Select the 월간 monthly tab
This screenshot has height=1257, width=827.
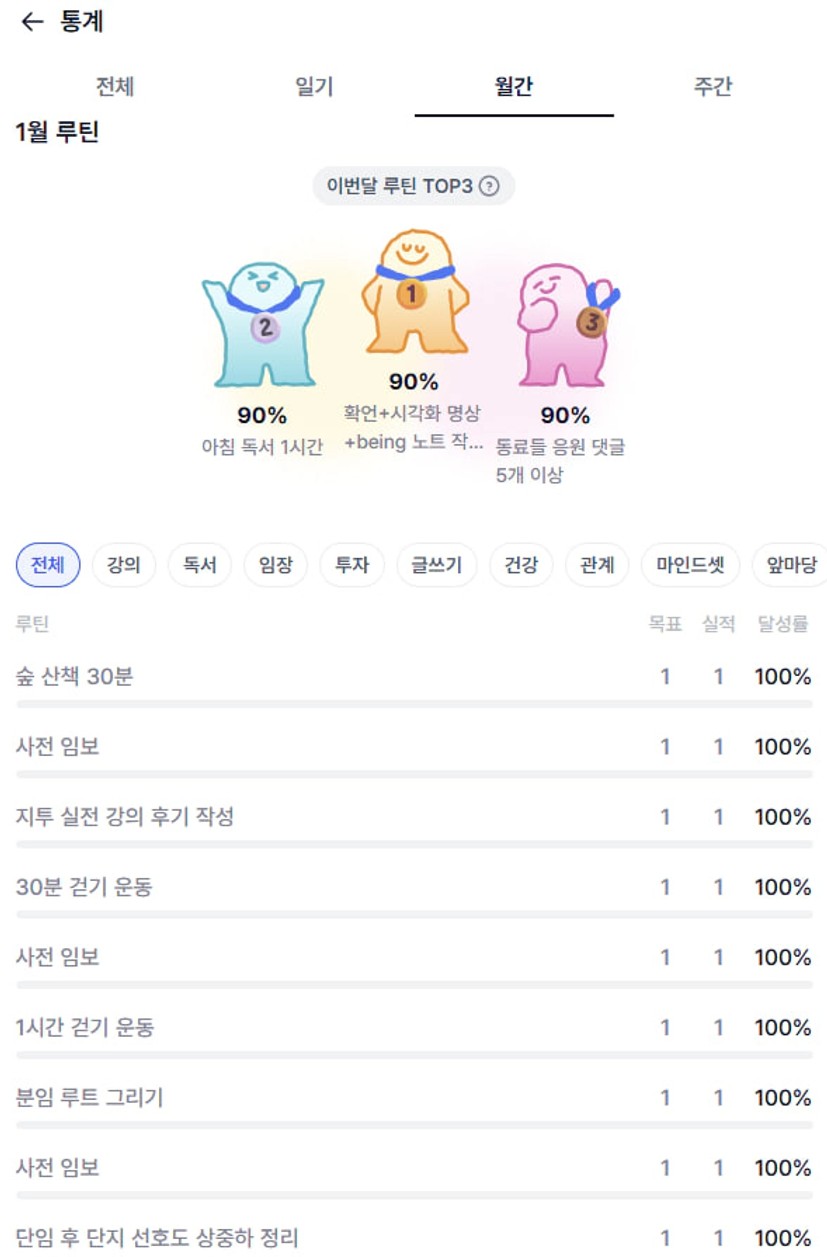(514, 87)
